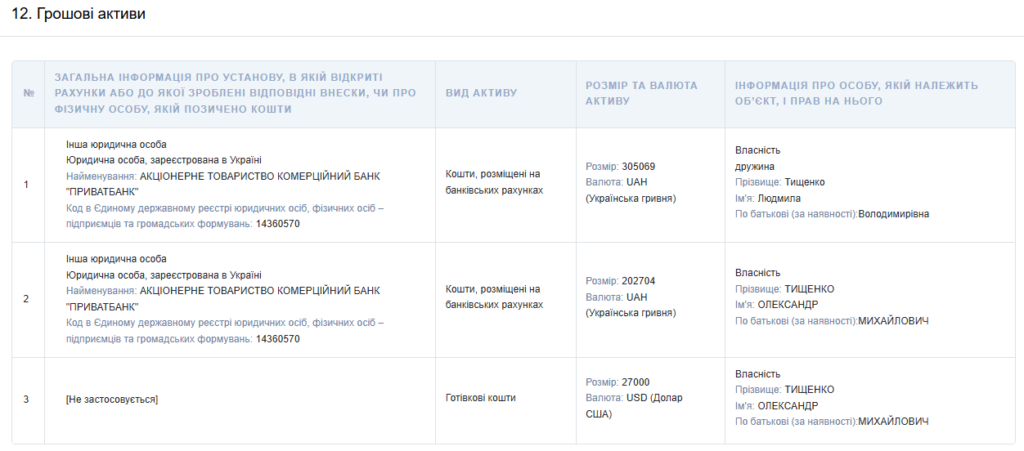This screenshot has height=451, width=1024.
Task: Click the registry code 14360570 in row 2
Action: tap(278, 339)
